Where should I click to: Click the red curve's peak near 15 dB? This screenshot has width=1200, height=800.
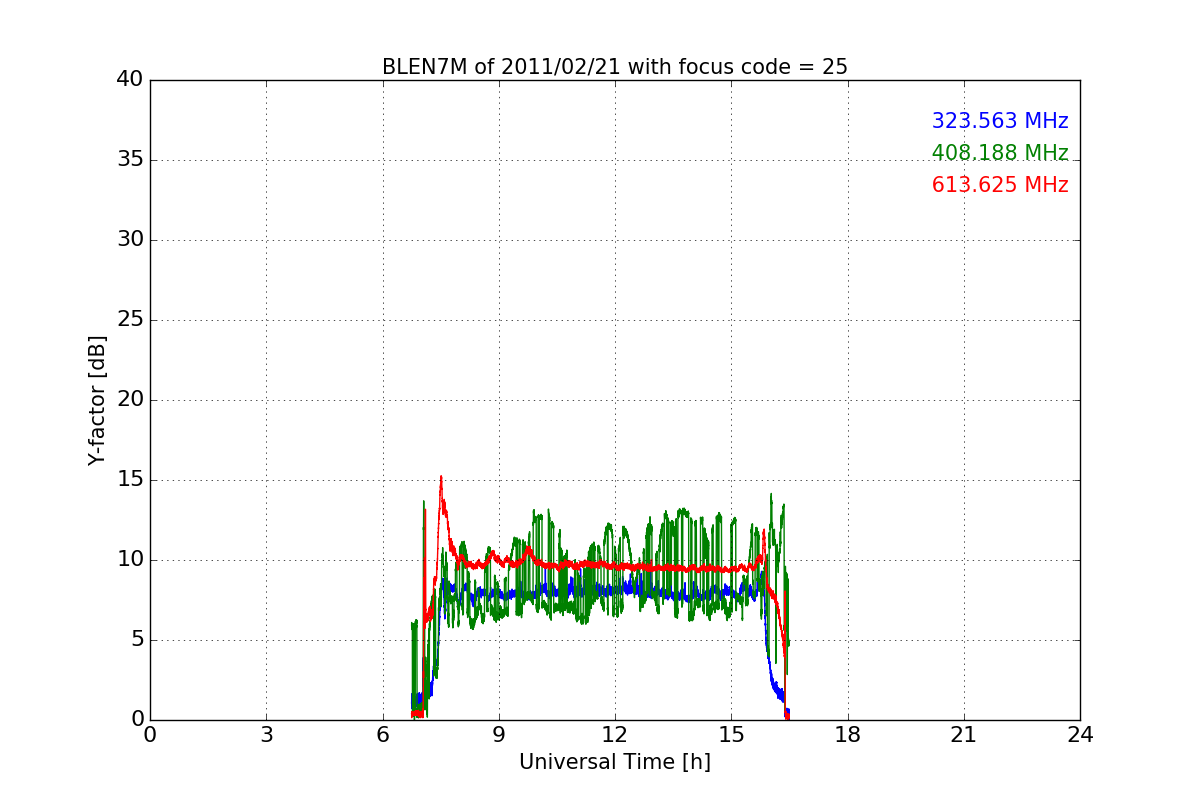pyautogui.click(x=441, y=477)
